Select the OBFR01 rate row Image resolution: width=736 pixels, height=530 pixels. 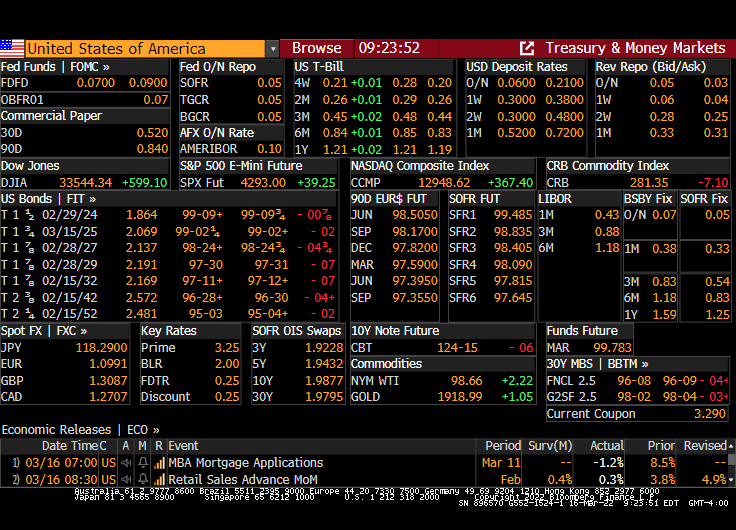tap(84, 100)
